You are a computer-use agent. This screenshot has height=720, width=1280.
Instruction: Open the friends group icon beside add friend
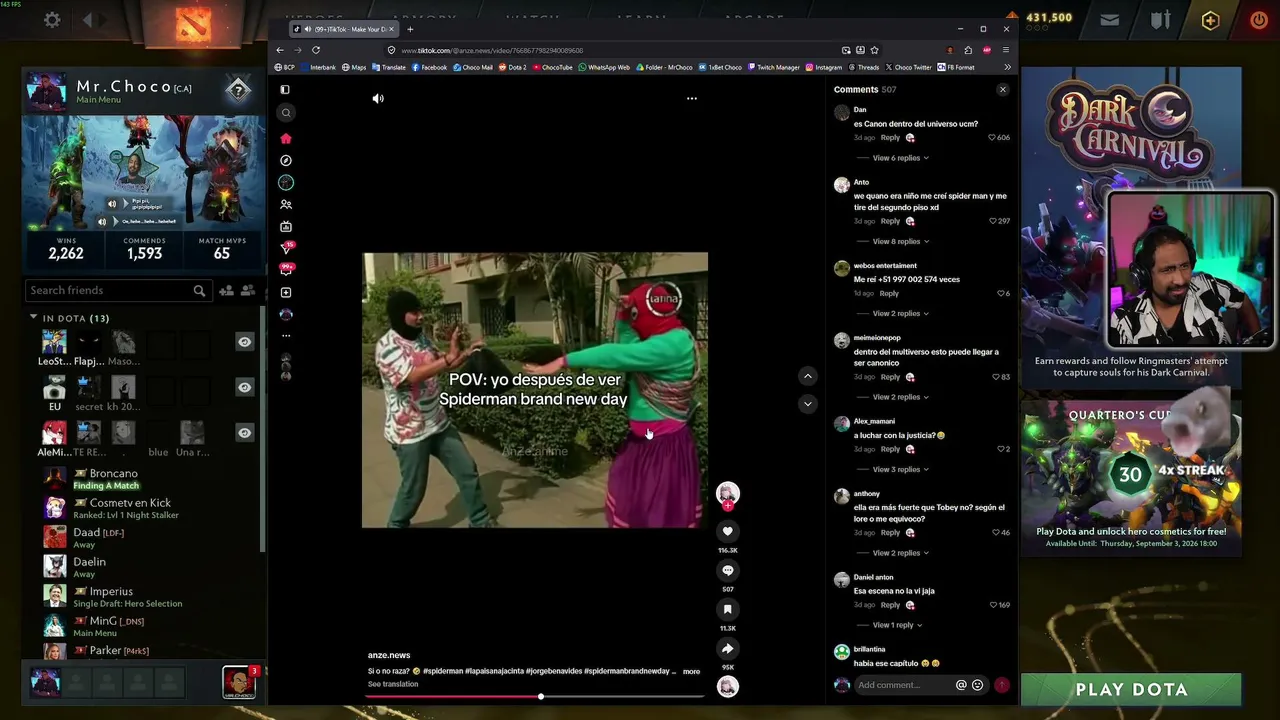pos(247,290)
